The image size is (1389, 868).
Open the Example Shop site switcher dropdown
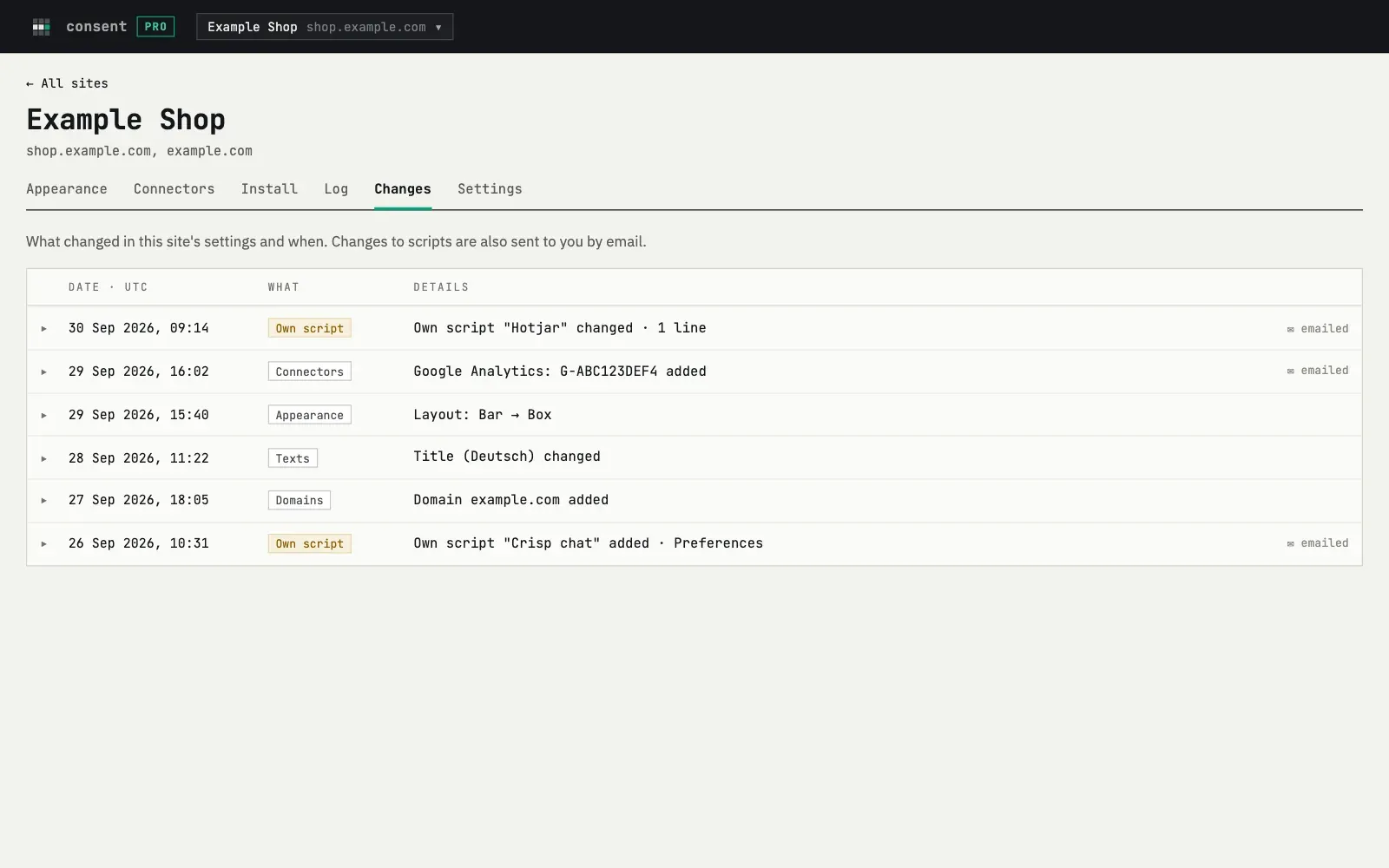pyautogui.click(x=325, y=27)
